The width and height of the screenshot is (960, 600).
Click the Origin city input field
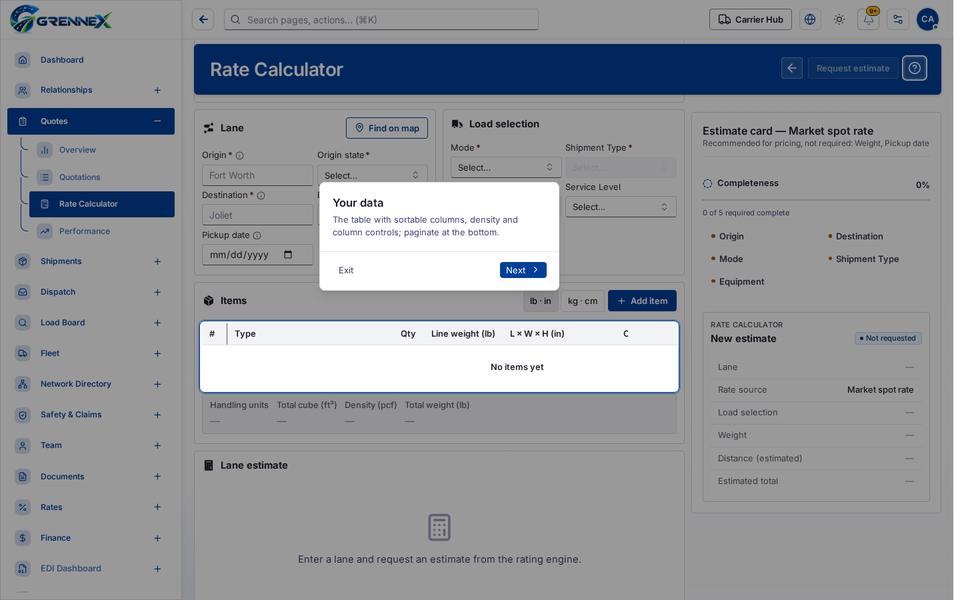(257, 176)
